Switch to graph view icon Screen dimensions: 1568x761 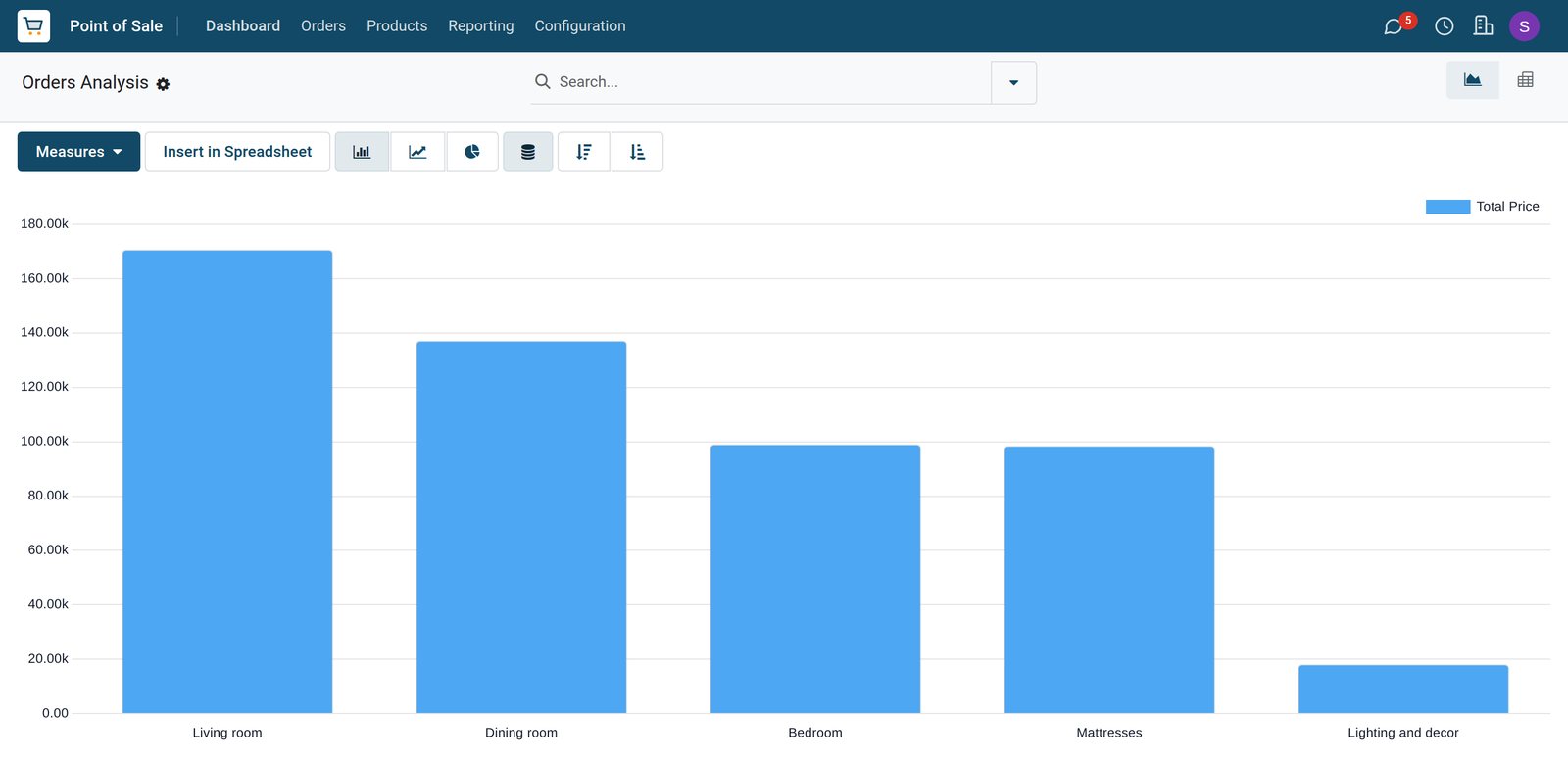(x=1472, y=80)
